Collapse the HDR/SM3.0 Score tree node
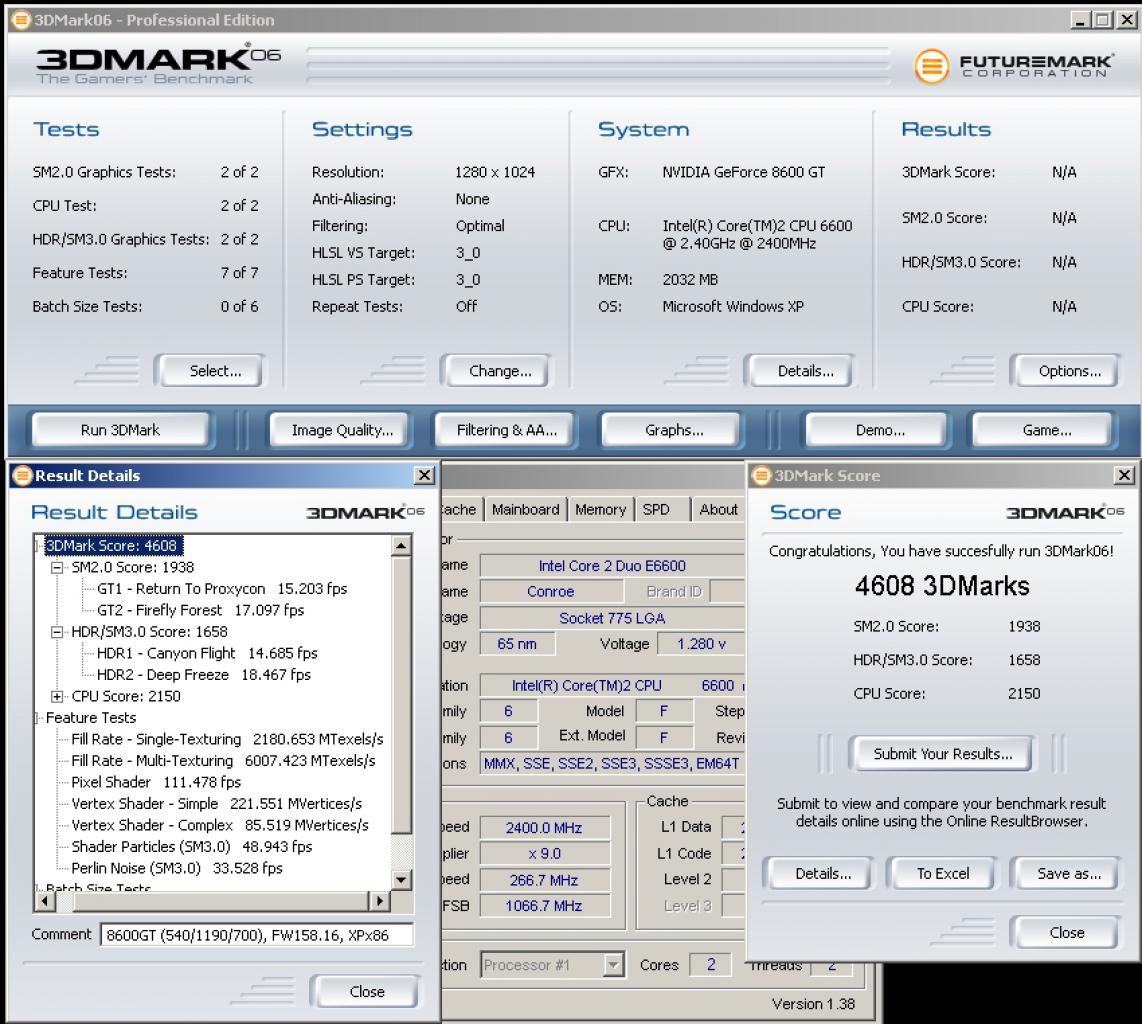This screenshot has height=1024, width=1142. [x=57, y=632]
